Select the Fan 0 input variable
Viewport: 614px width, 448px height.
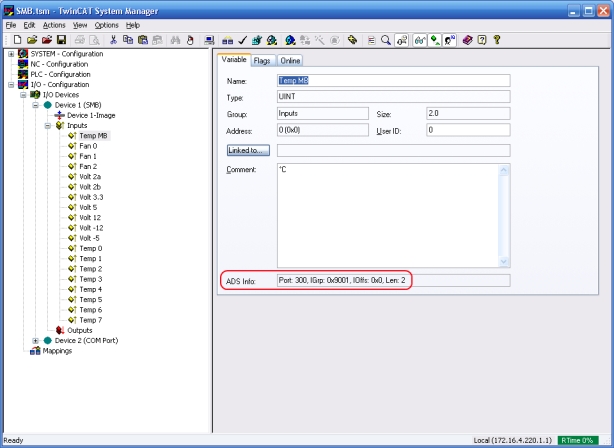[88, 146]
